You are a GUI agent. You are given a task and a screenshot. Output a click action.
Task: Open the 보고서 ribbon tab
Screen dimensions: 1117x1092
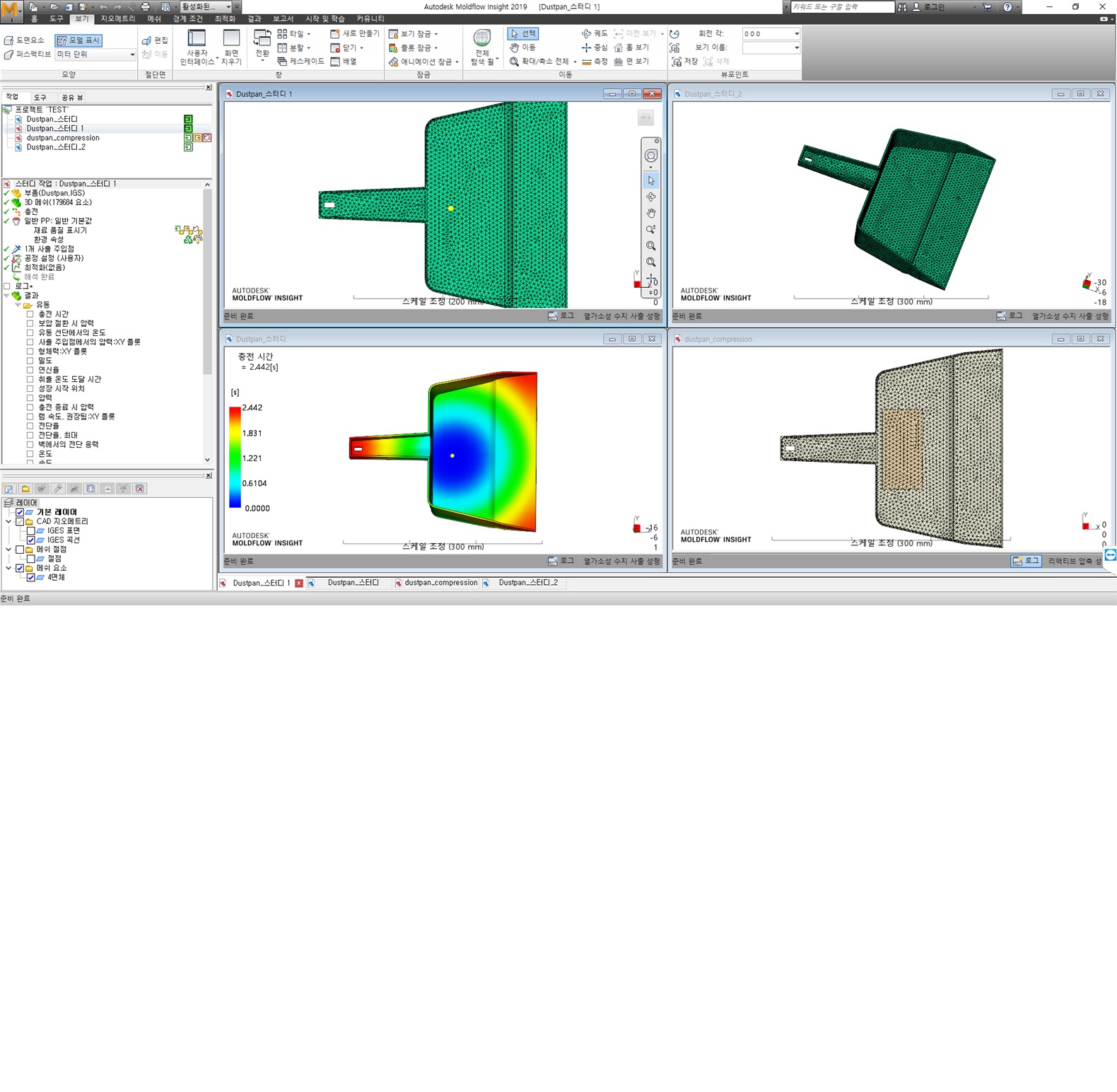(x=283, y=19)
